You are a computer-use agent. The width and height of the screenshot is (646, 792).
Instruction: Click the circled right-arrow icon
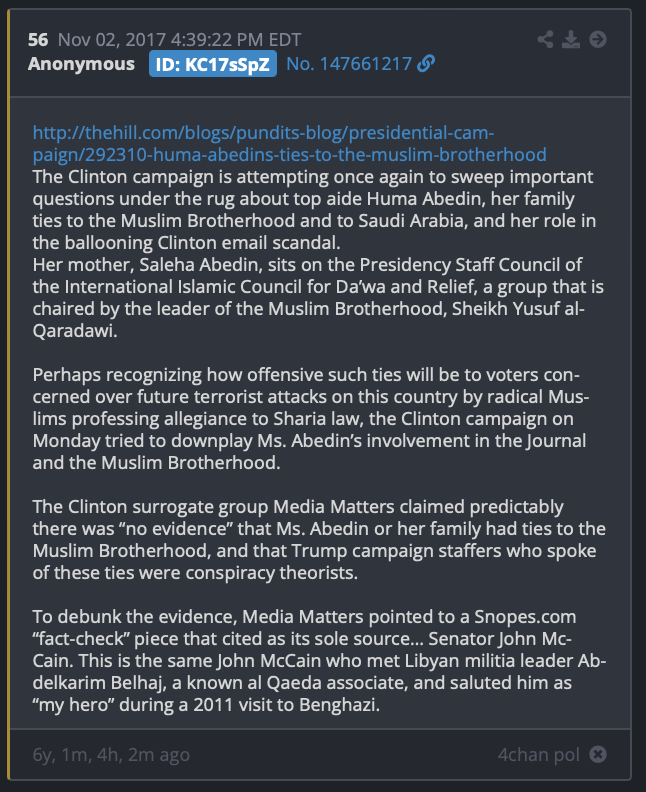pos(598,39)
